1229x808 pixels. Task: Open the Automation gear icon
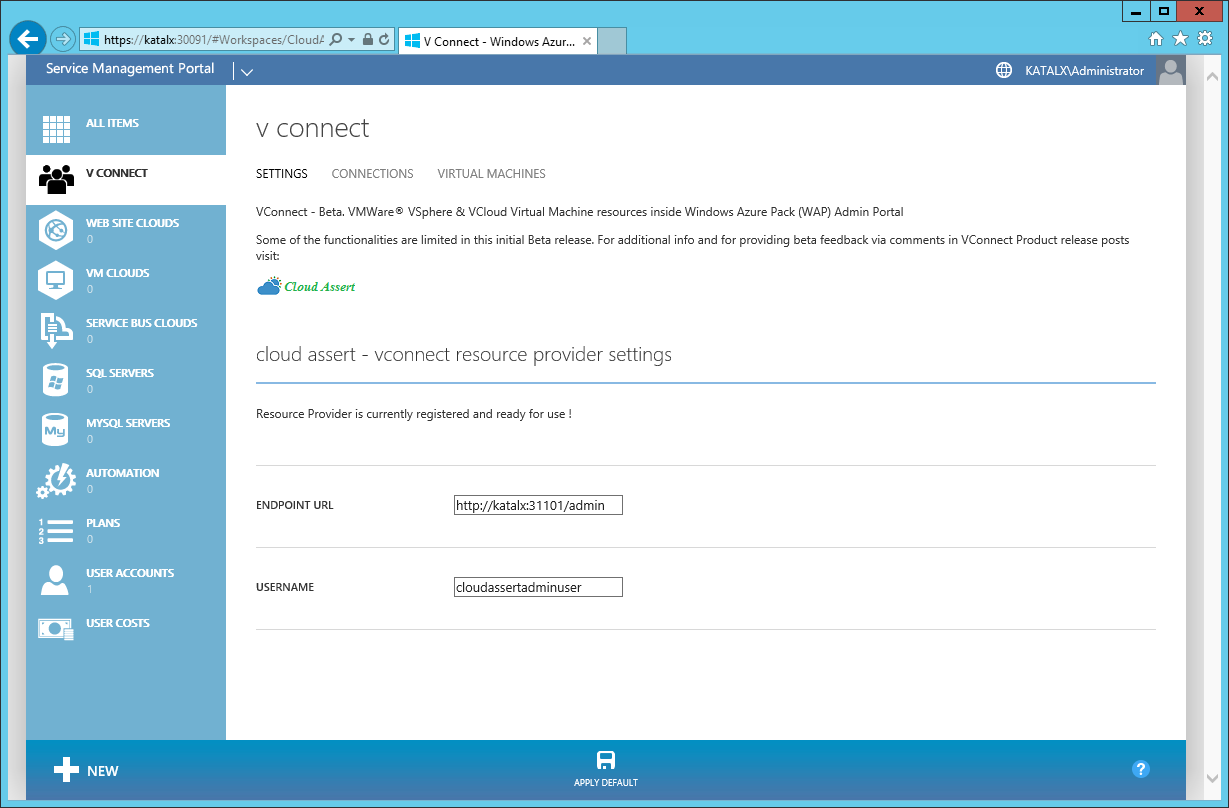tap(56, 480)
